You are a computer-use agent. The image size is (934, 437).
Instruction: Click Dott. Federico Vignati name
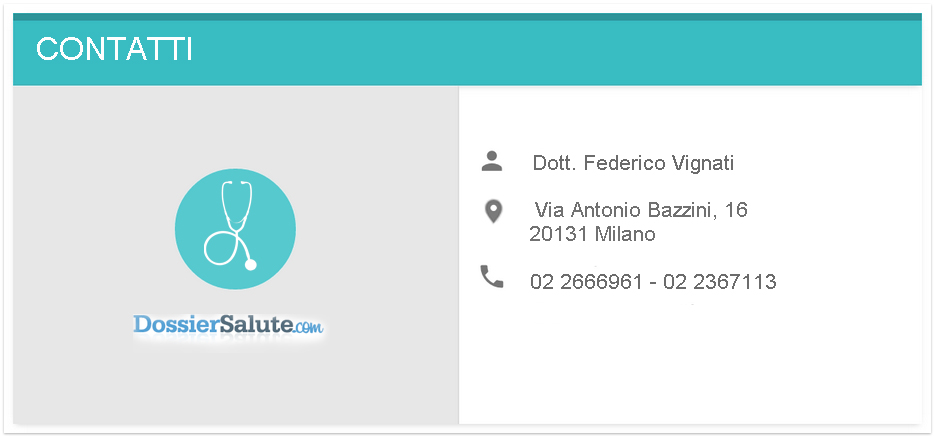click(x=633, y=163)
